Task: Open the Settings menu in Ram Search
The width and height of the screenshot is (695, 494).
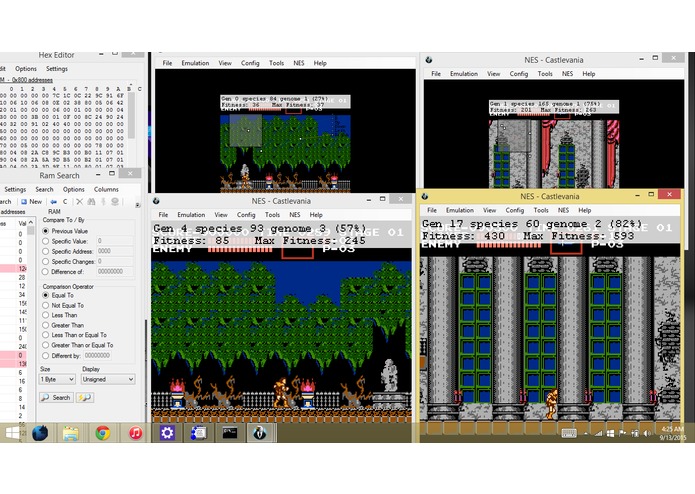Action: click(x=15, y=189)
